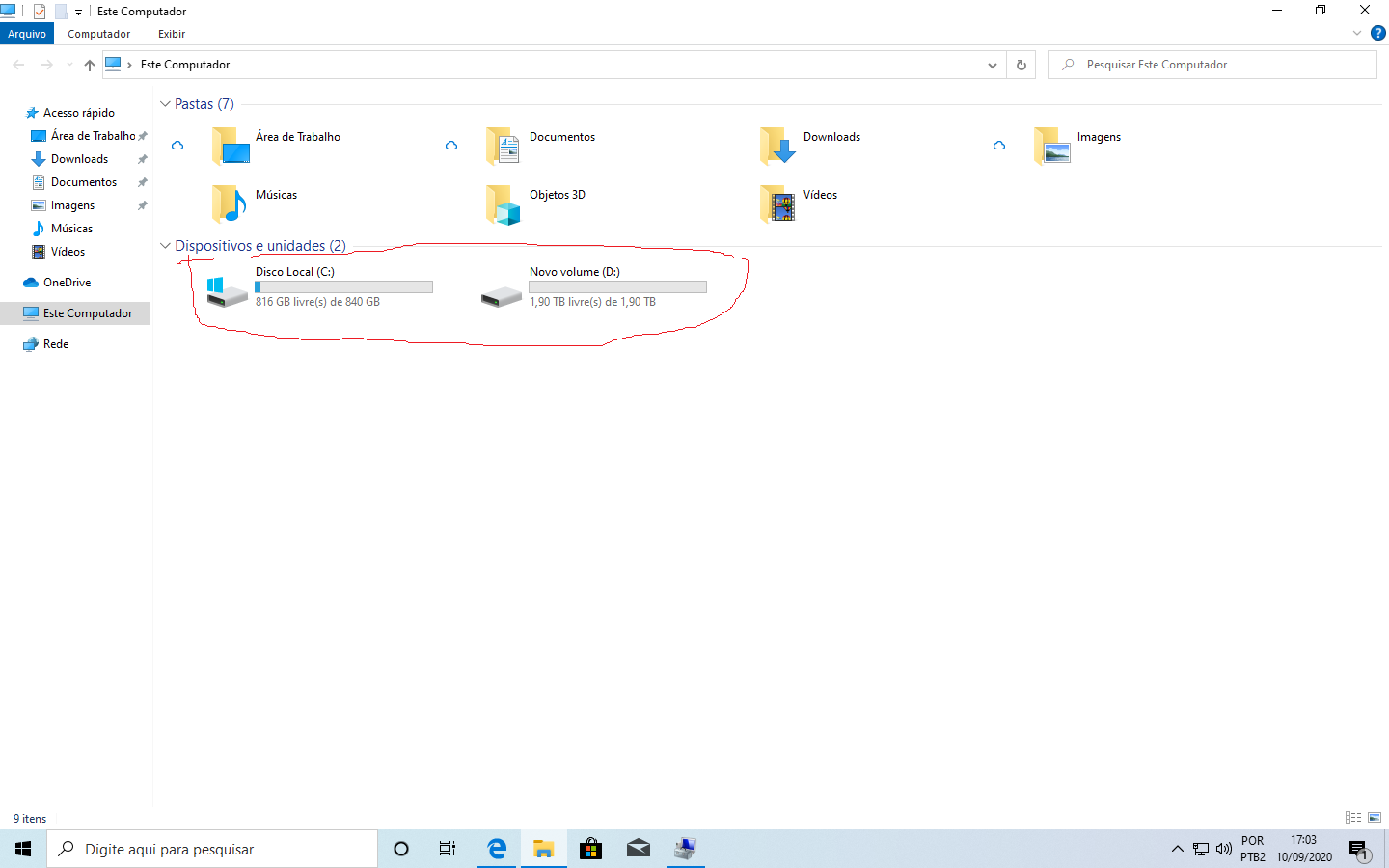Select Rede in the navigation pane
1389x868 pixels.
click(56, 344)
